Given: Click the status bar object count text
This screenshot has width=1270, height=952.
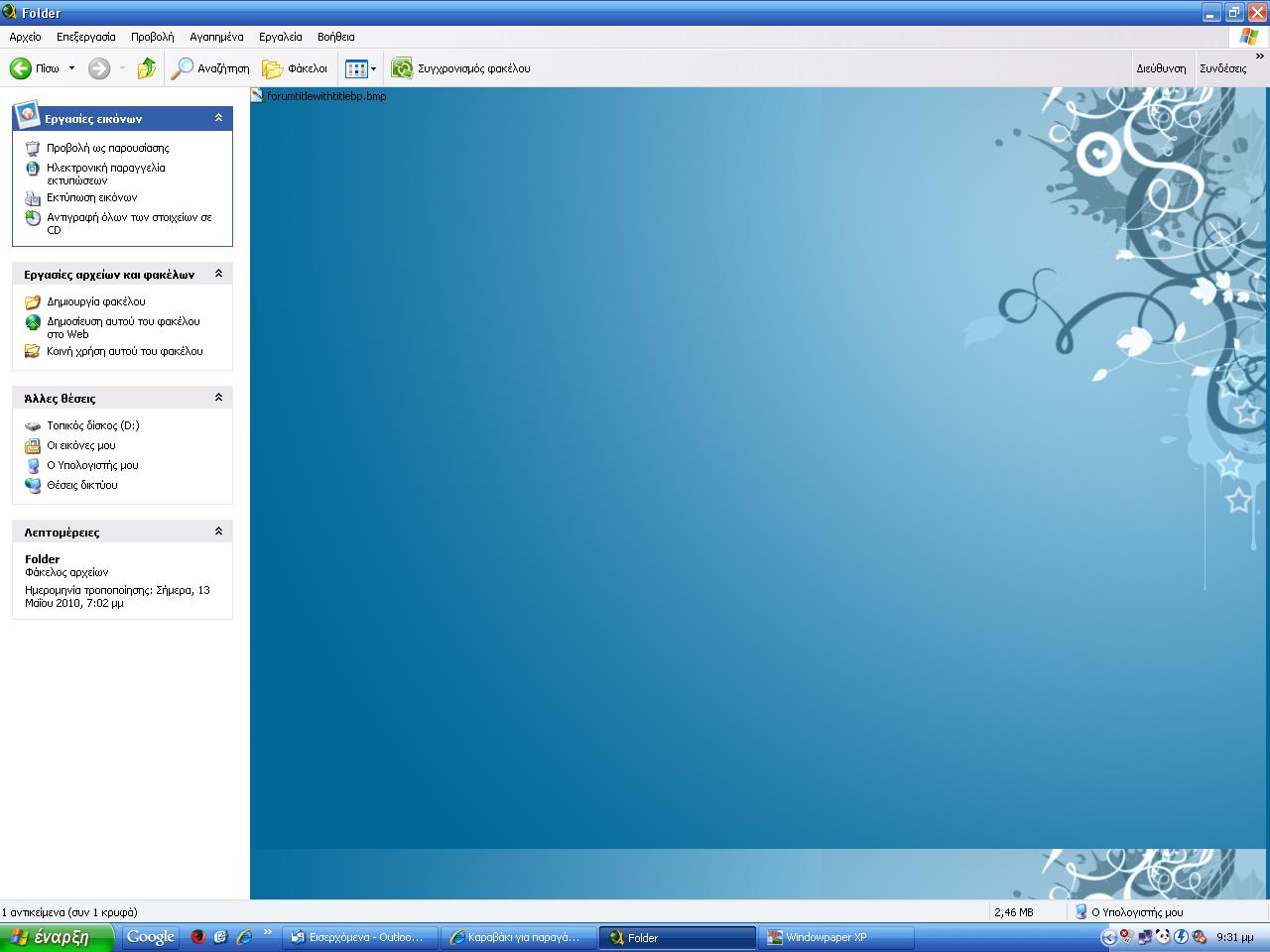Looking at the screenshot, I should point(70,911).
